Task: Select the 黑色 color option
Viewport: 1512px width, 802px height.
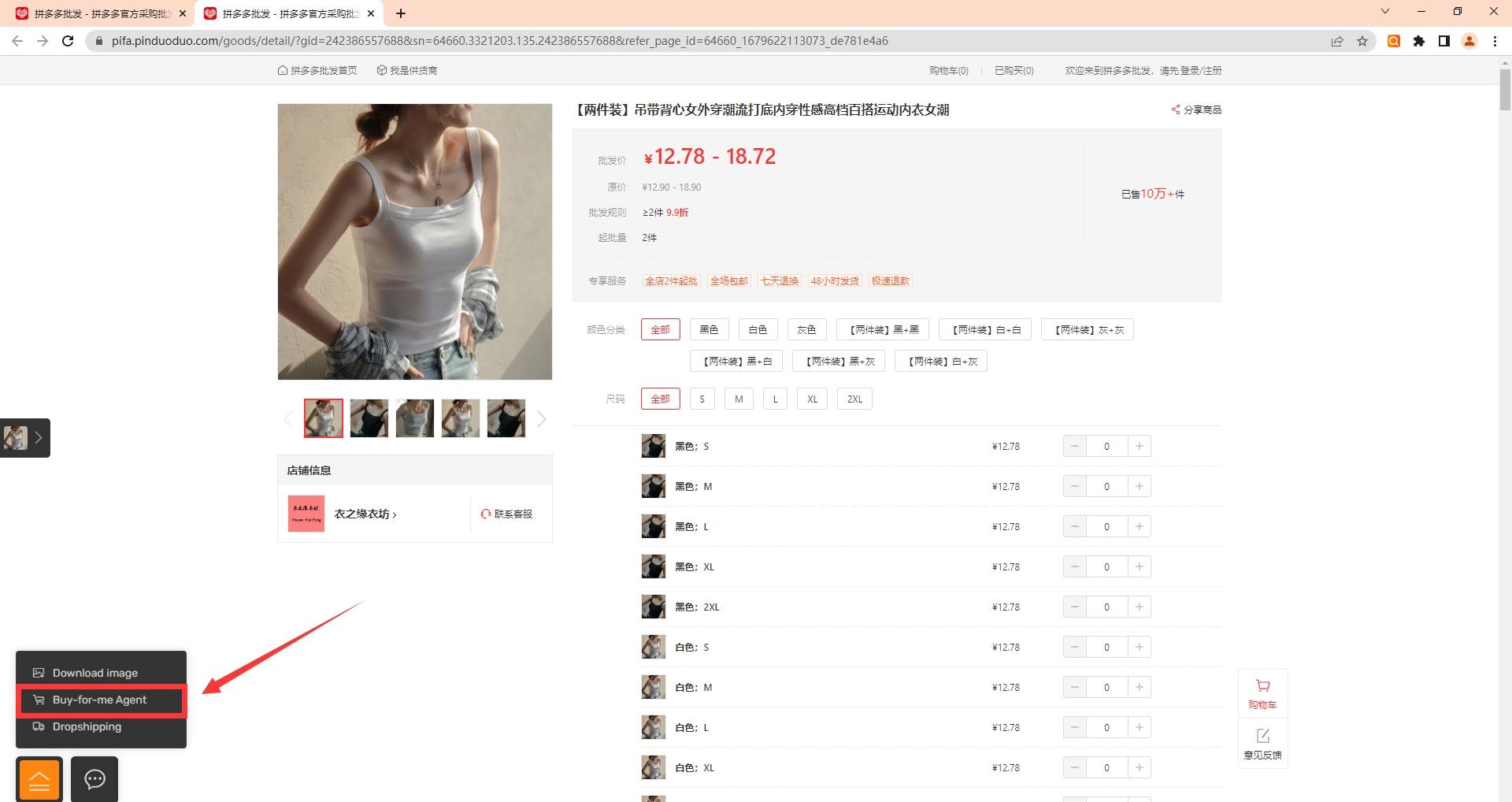Action: [x=710, y=329]
